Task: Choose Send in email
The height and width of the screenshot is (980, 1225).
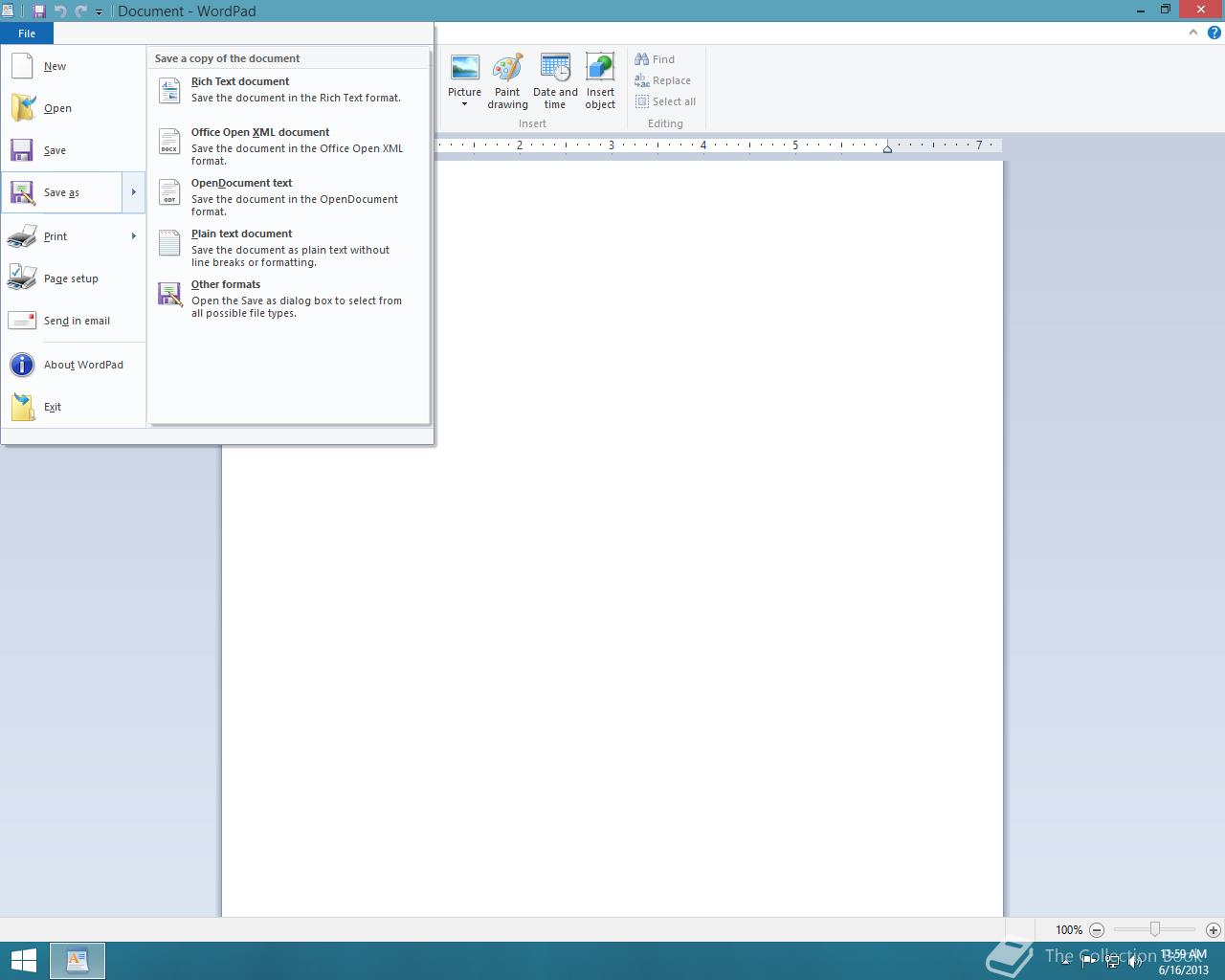Action: (x=74, y=322)
